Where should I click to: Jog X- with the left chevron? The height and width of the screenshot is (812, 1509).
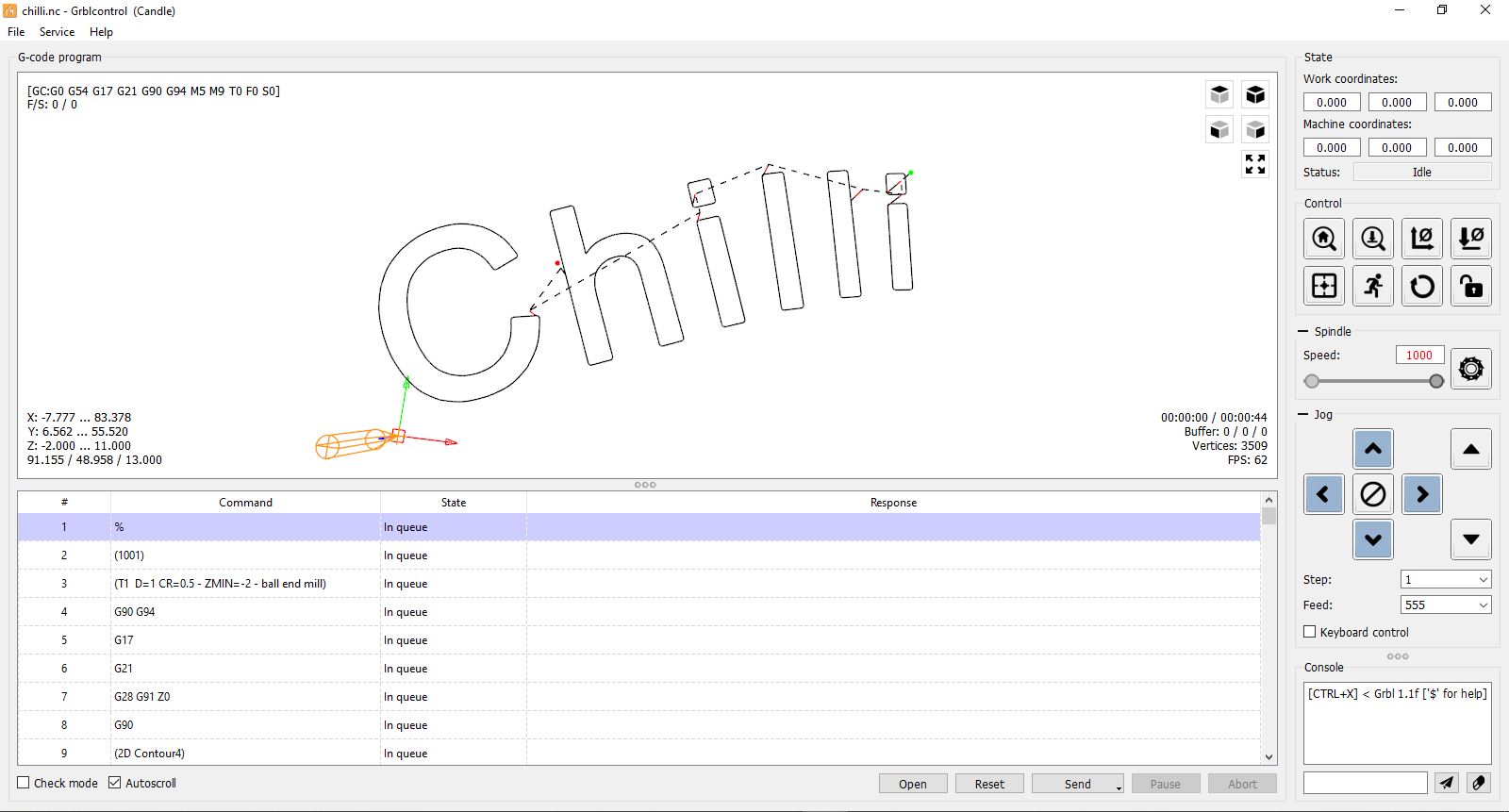1324,494
